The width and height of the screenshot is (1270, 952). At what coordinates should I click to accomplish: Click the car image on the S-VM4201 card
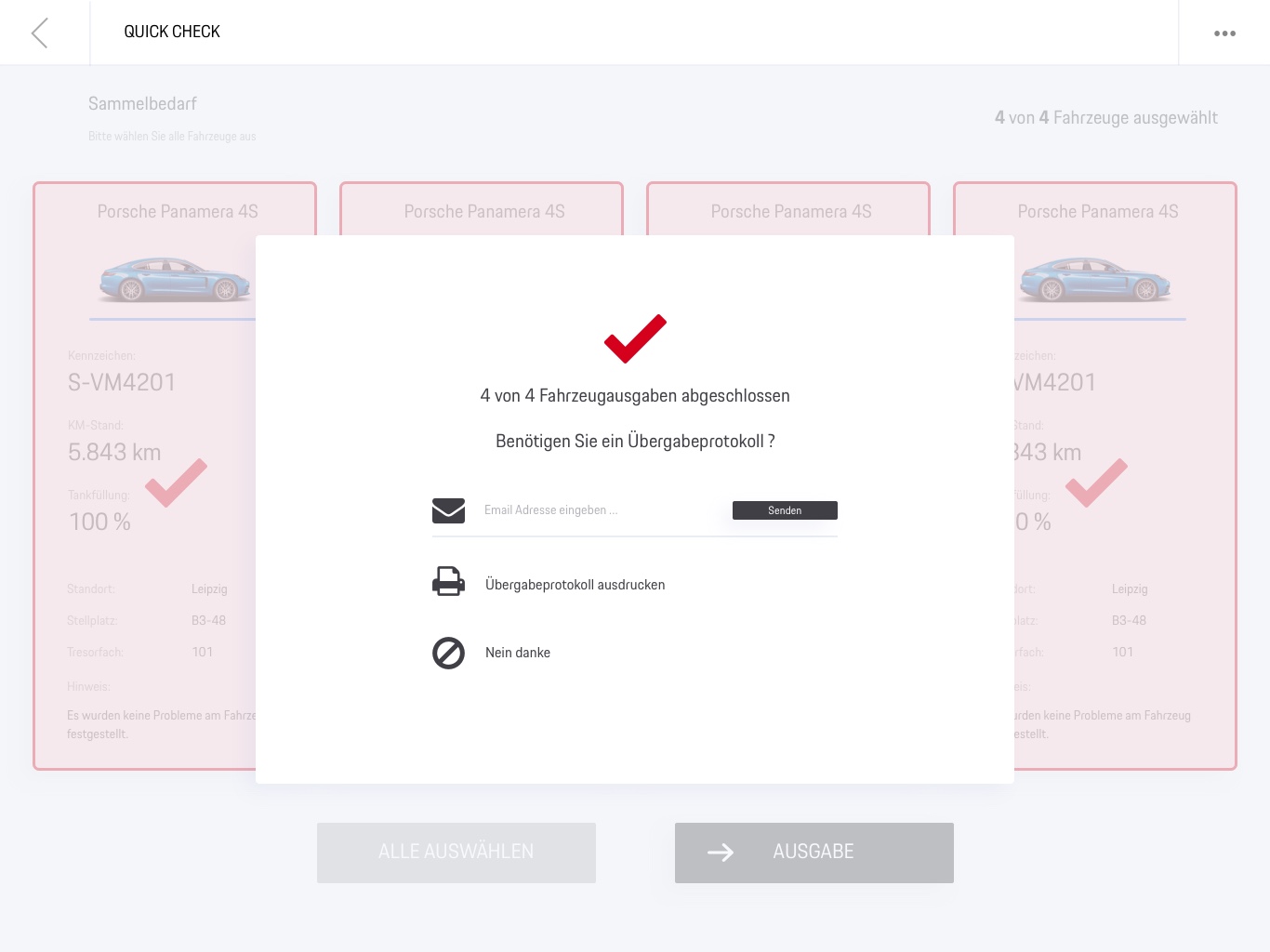(x=175, y=280)
